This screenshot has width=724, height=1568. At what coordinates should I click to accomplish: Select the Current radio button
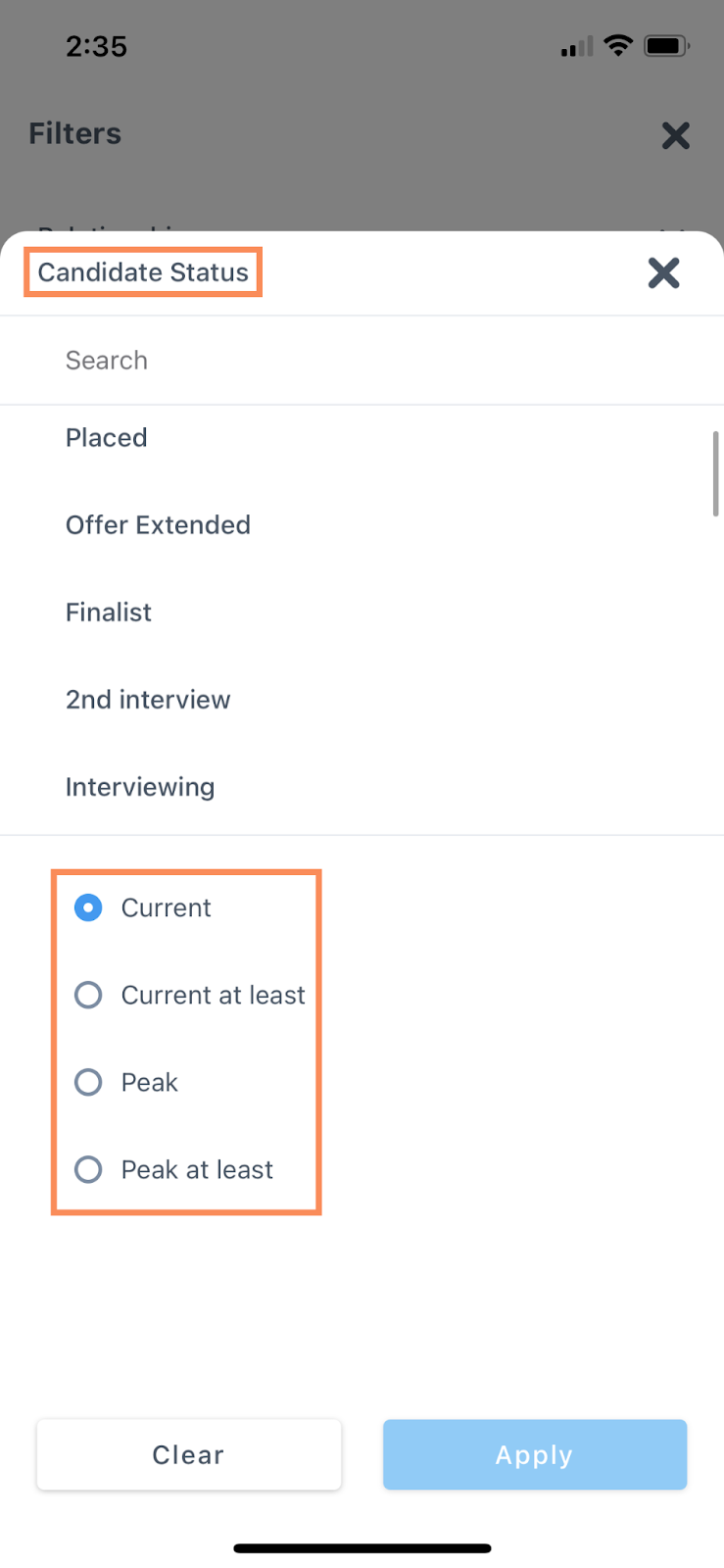pyautogui.click(x=88, y=907)
